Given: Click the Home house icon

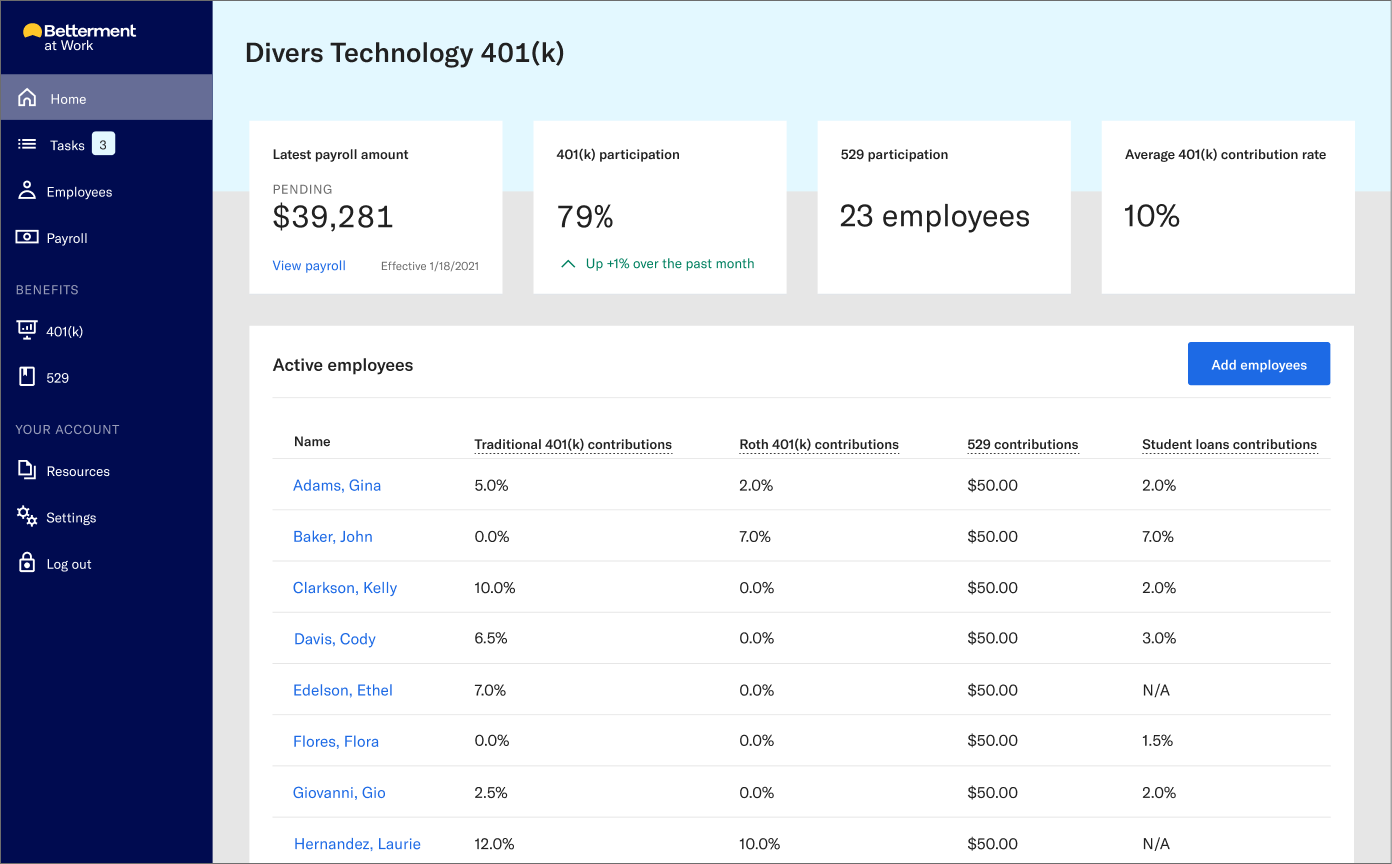Looking at the screenshot, I should (28, 98).
